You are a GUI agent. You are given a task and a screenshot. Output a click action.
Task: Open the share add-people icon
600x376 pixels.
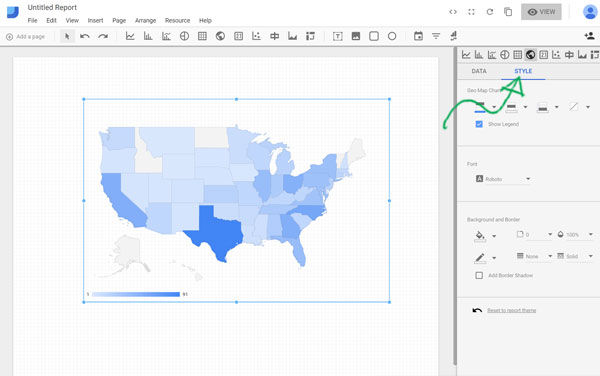pos(589,36)
